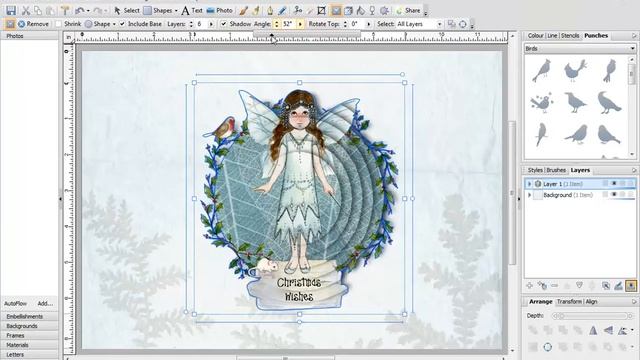The width and height of the screenshot is (640, 360).
Task: Switch to the Transform tab
Action: click(x=569, y=302)
